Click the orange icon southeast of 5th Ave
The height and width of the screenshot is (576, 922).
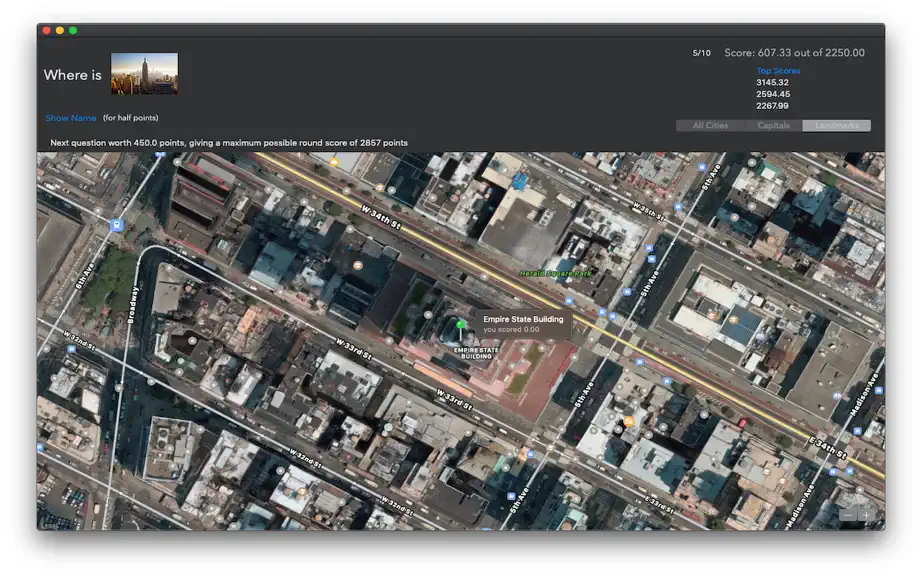[629, 421]
